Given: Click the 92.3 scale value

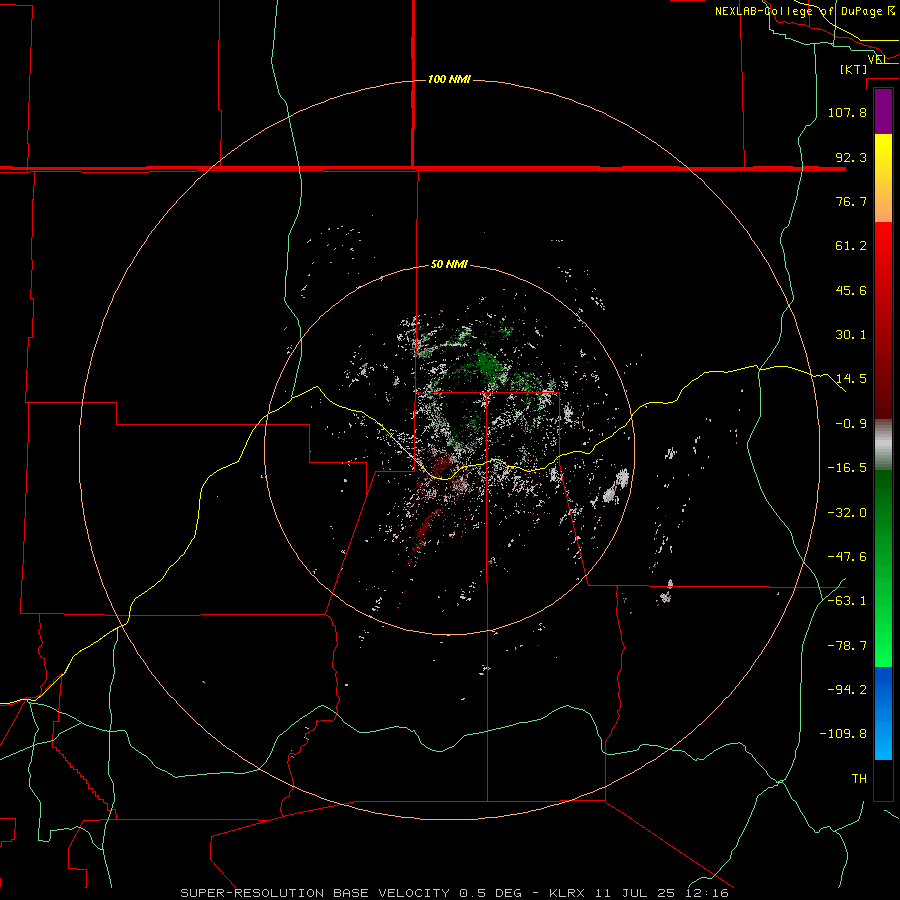Looking at the screenshot, I should [x=851, y=157].
